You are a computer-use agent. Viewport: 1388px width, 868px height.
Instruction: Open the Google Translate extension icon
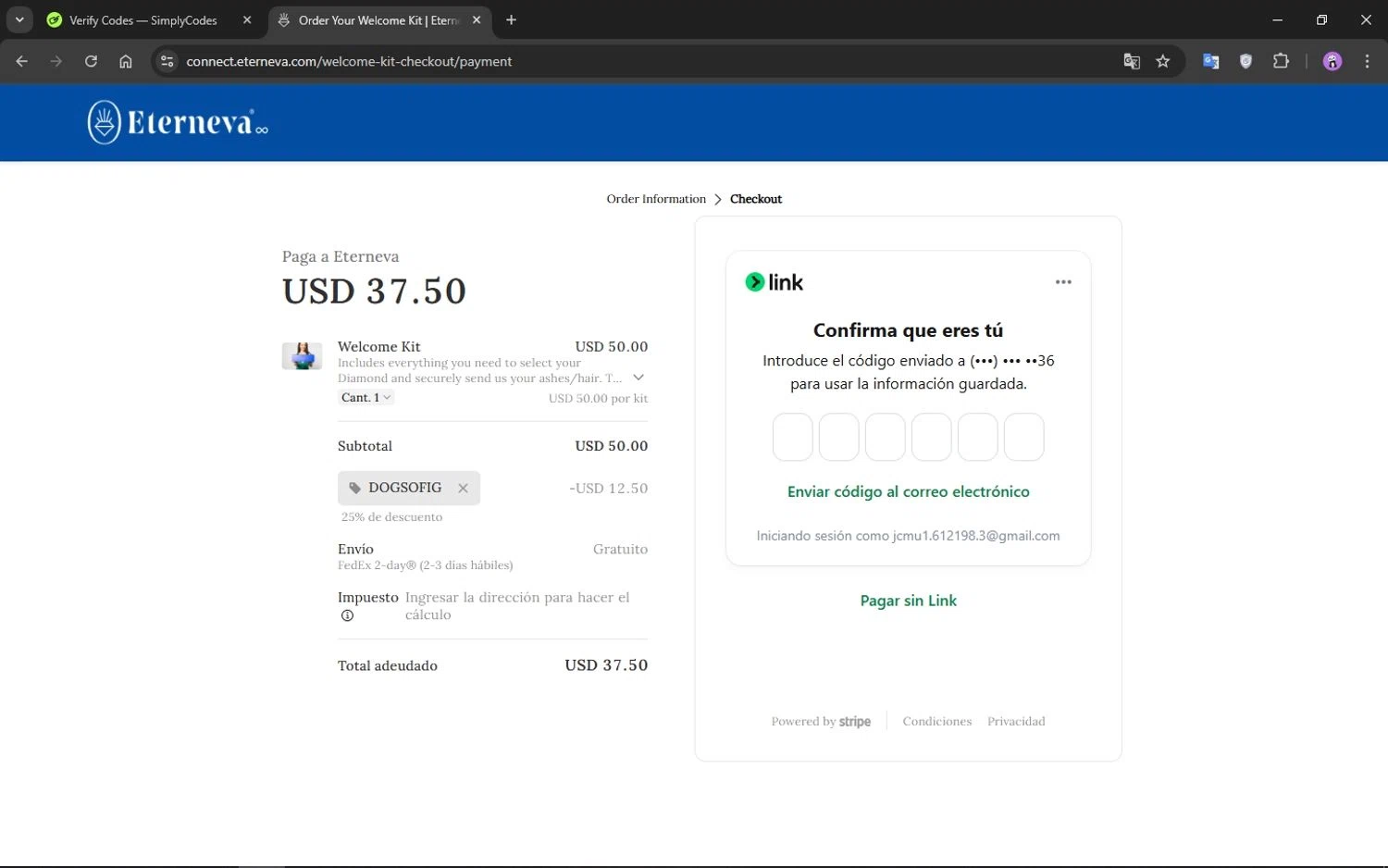(x=1210, y=61)
